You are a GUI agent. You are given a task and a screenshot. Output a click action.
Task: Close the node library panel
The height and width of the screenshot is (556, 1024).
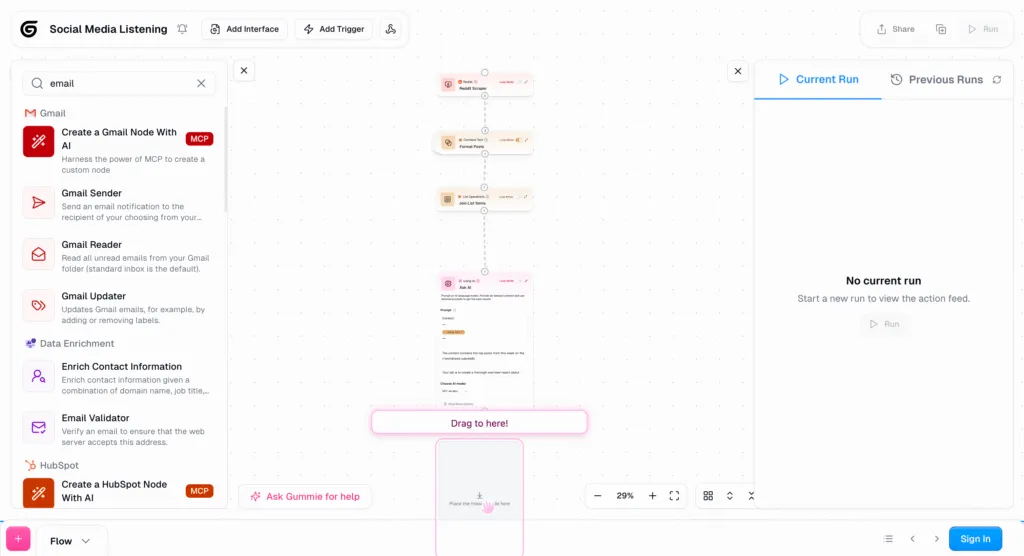point(244,71)
